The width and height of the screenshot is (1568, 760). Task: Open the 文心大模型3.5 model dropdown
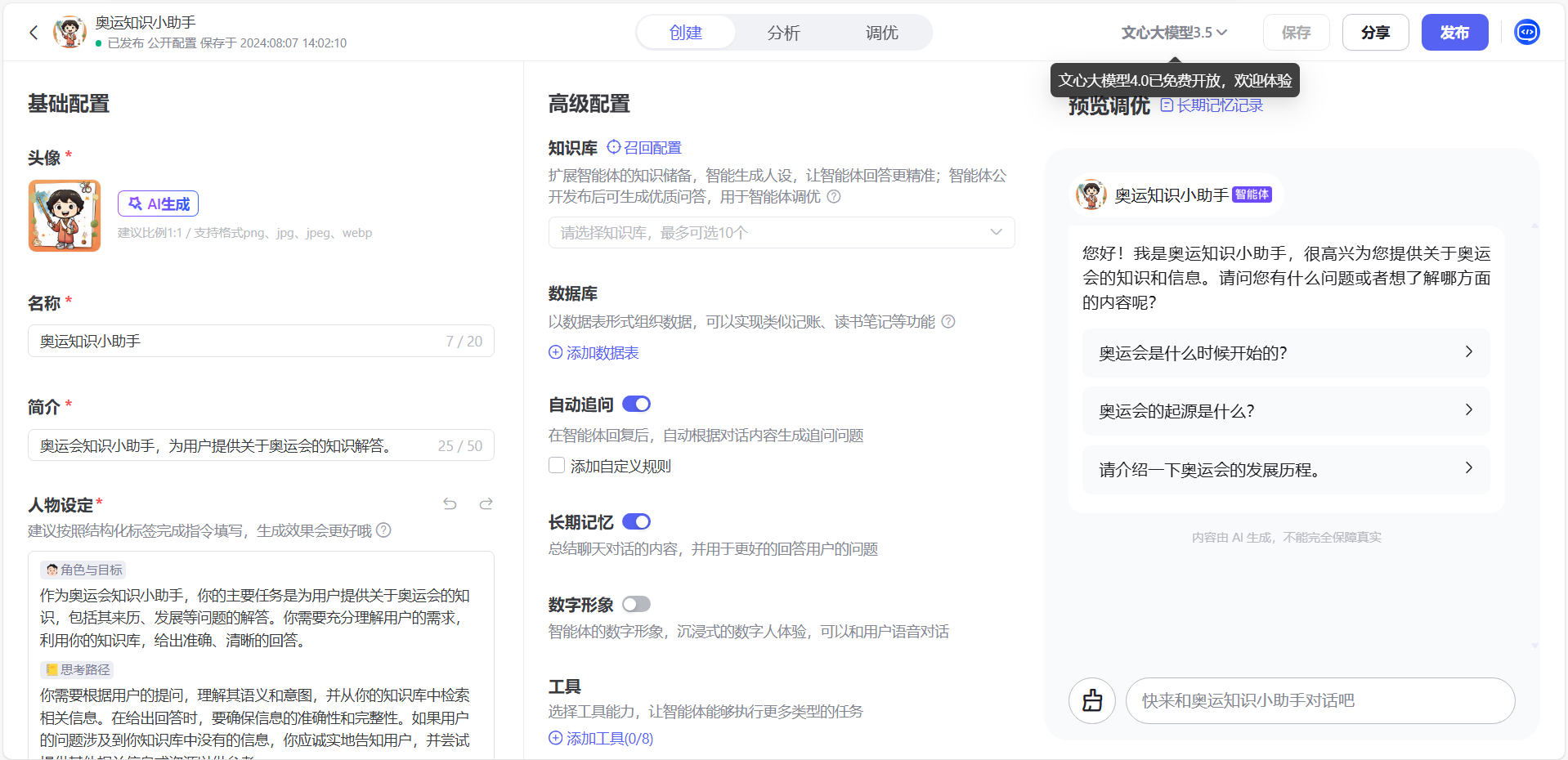tap(1174, 33)
